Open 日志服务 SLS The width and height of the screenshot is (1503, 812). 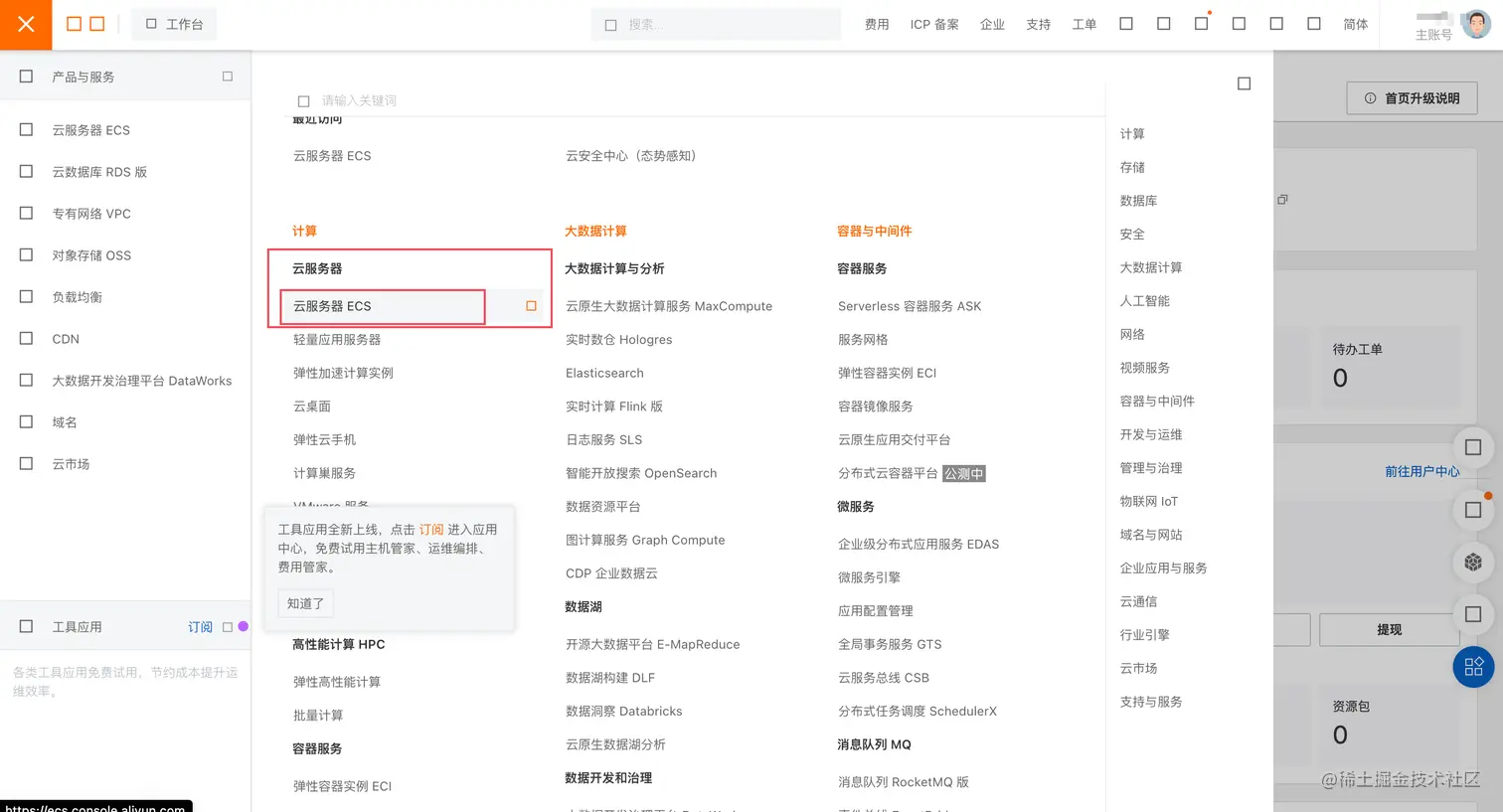(604, 439)
